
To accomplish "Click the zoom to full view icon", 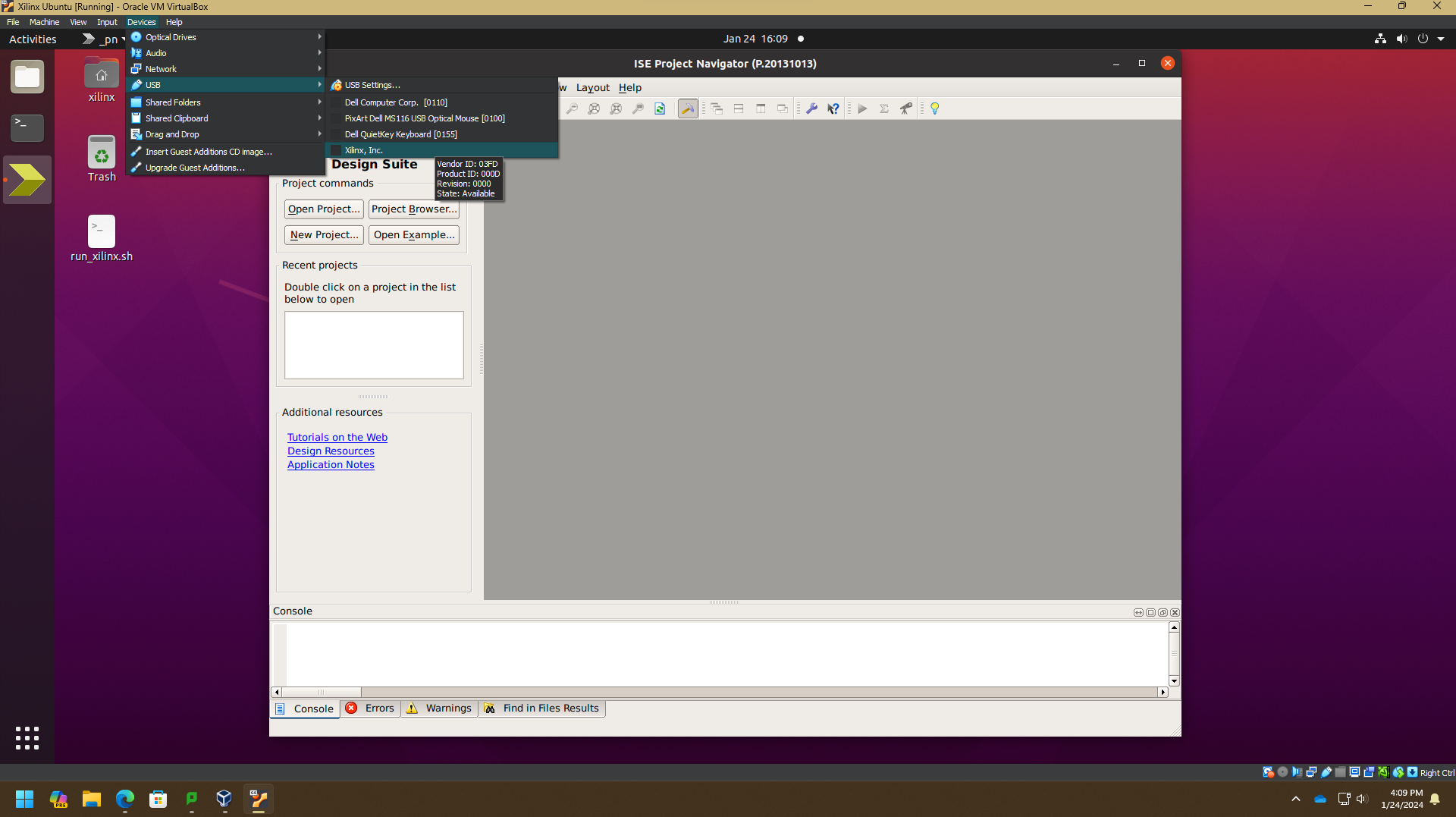I will pyautogui.click(x=594, y=108).
